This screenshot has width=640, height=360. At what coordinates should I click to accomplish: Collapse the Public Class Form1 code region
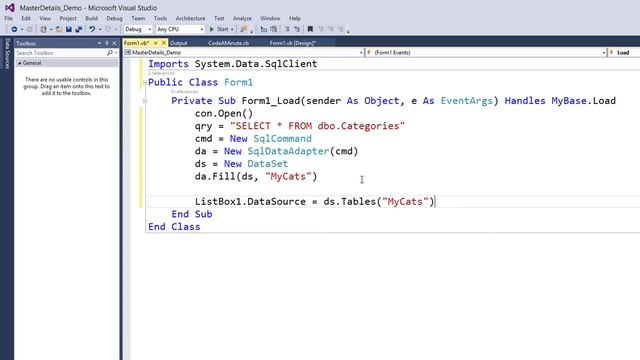pyautogui.click(x=145, y=83)
